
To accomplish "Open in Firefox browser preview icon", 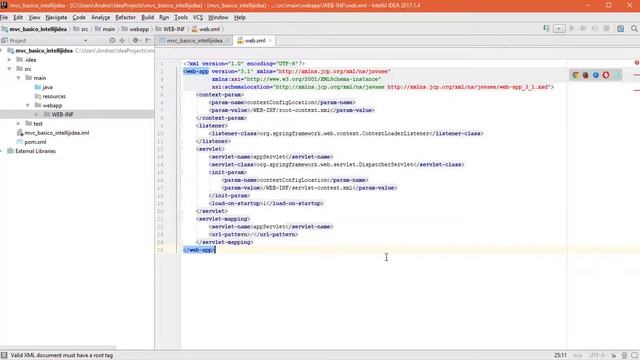I will [586, 75].
